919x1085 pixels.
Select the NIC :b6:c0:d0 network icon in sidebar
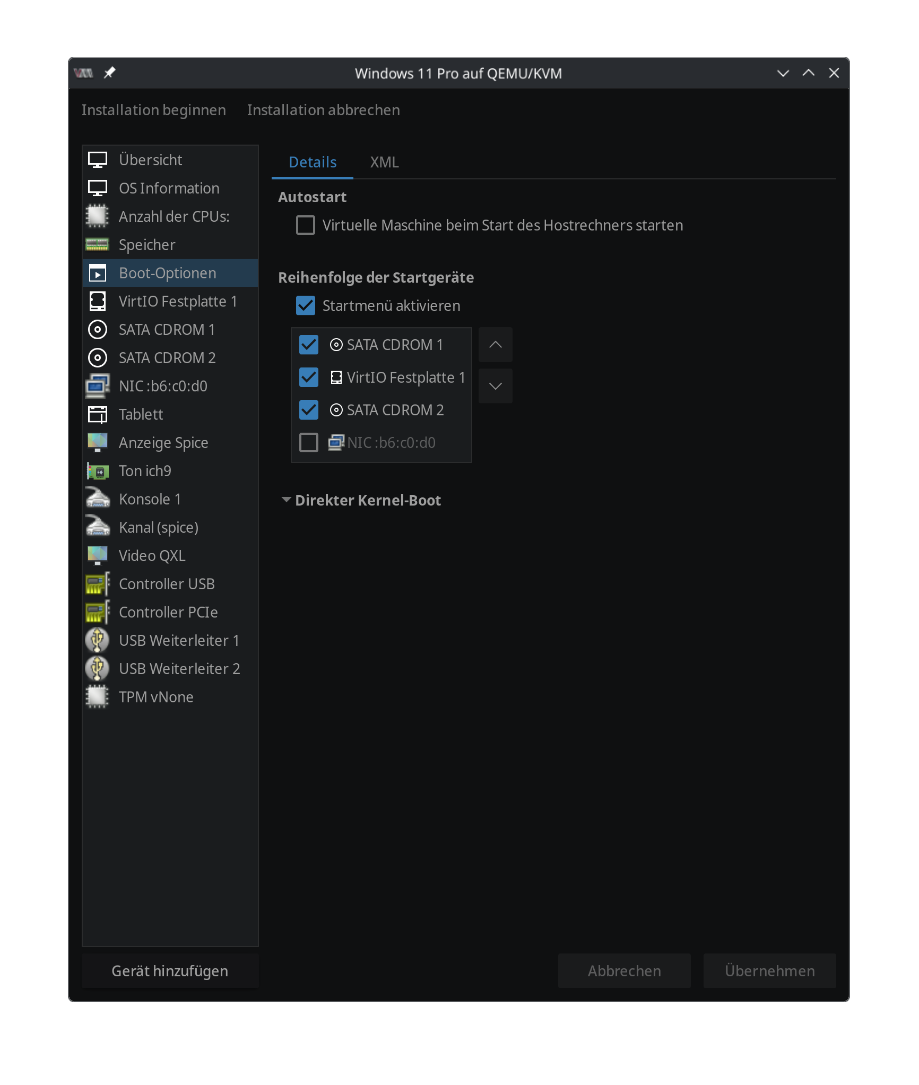(x=97, y=386)
